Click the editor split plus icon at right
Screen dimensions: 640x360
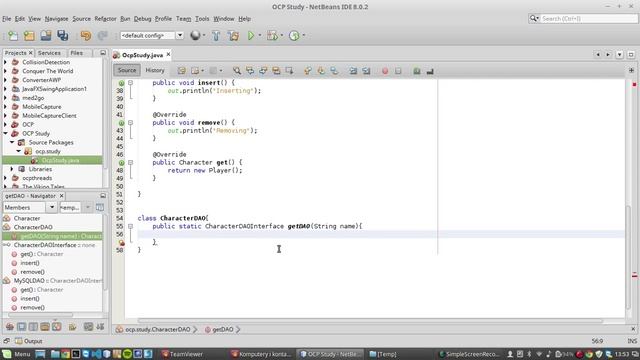coord(631,70)
